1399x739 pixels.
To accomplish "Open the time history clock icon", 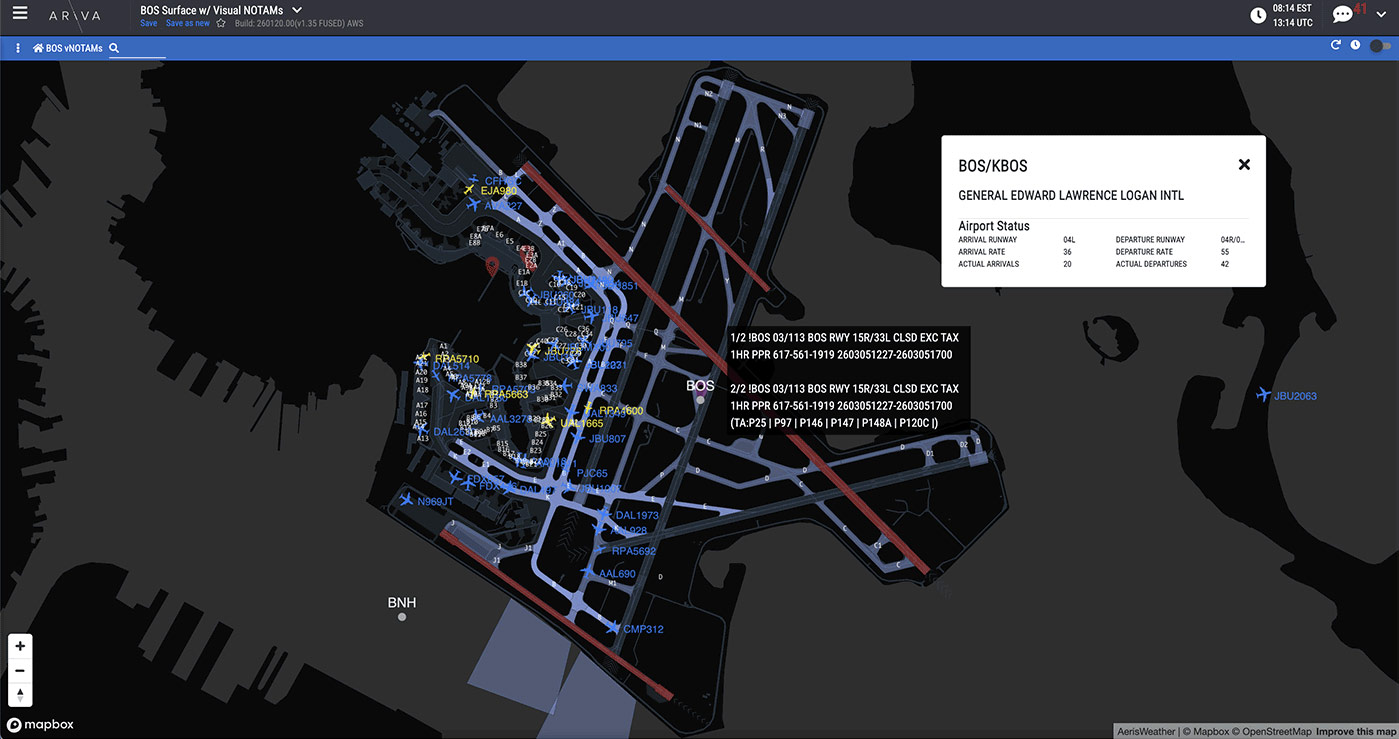I will [1355, 45].
